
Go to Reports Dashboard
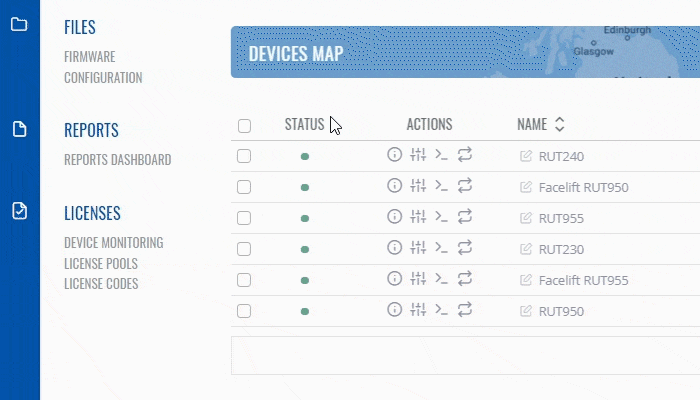117,160
